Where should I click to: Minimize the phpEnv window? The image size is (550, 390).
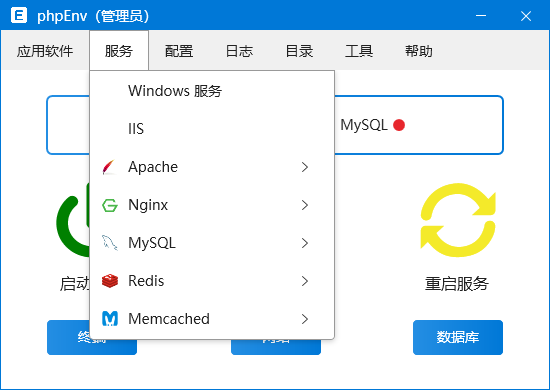point(481,16)
